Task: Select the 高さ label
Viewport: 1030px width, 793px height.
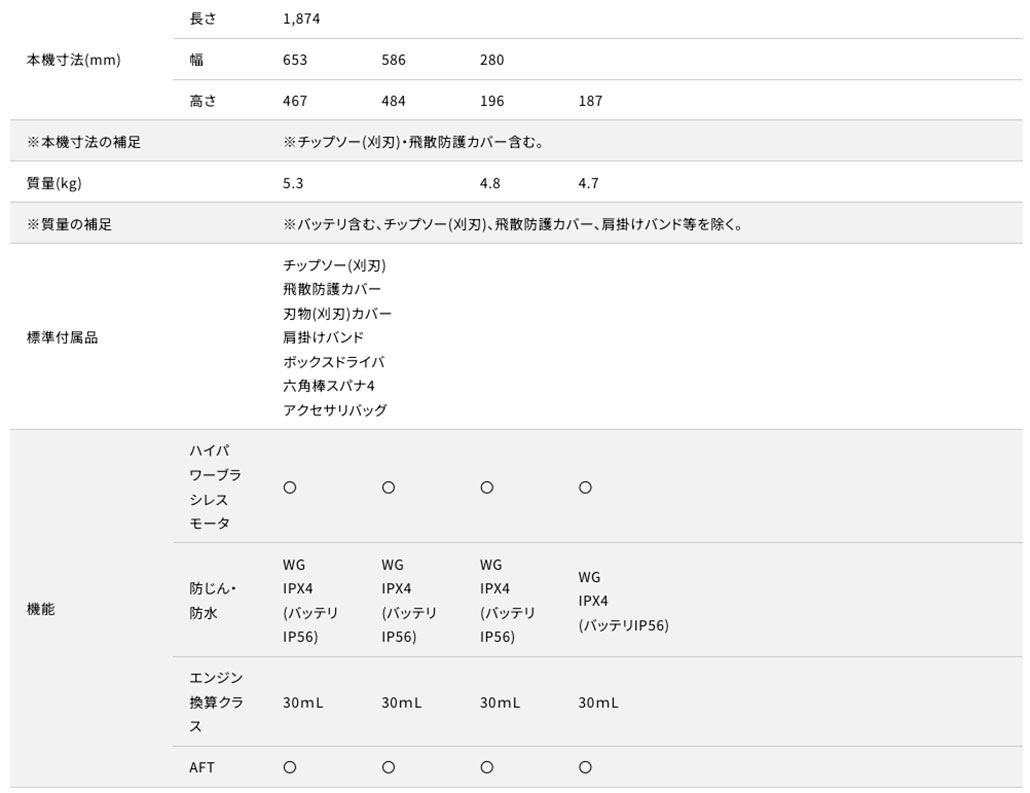Action: coord(202,101)
